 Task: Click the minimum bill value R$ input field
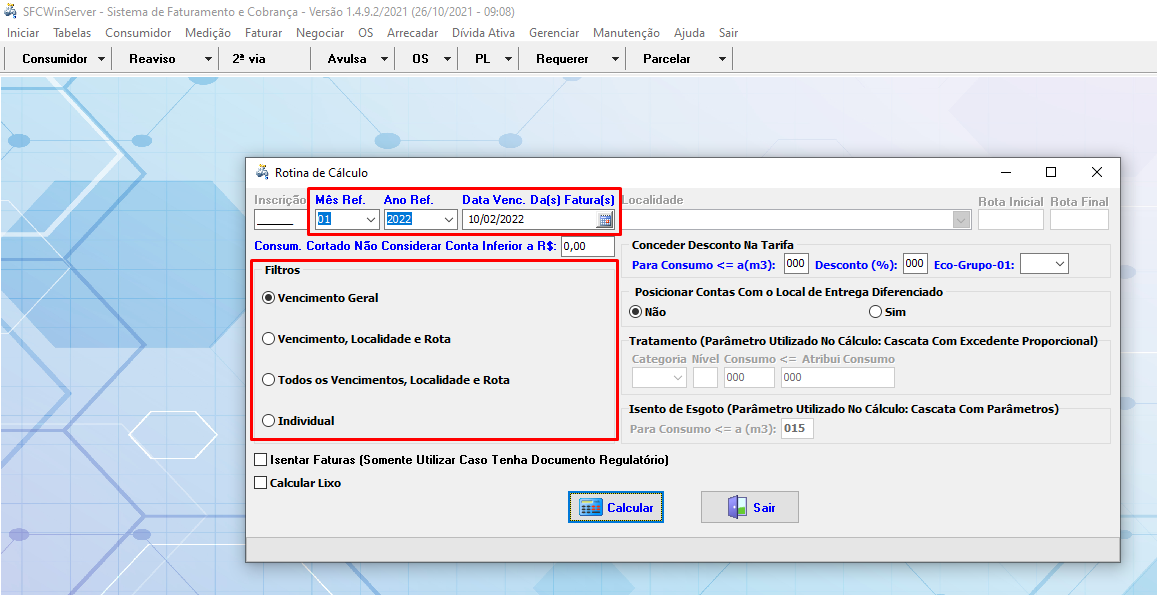[588, 246]
